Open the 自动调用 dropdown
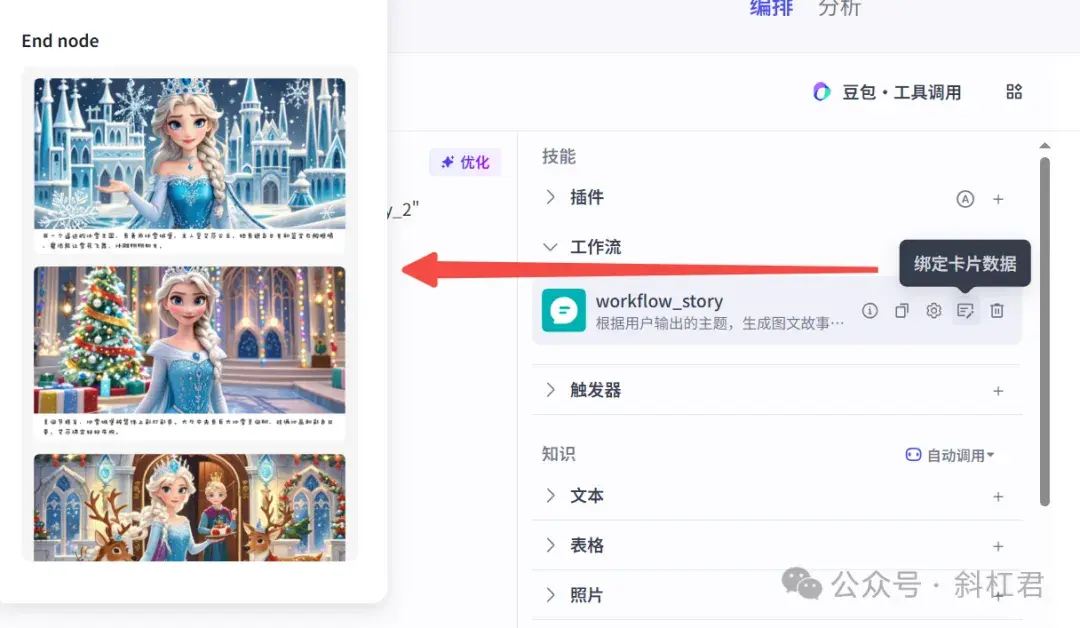Screen dimensions: 1080x628 [950, 455]
